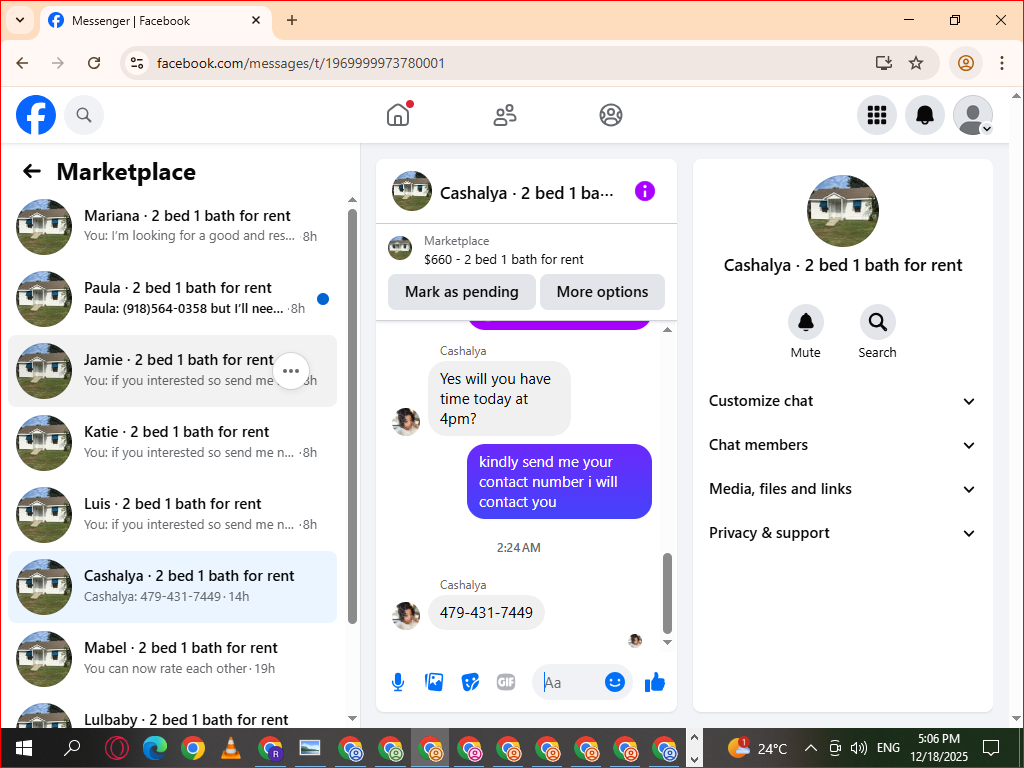Open the emoji picker in message box
The height and width of the screenshot is (768, 1024).
(615, 682)
